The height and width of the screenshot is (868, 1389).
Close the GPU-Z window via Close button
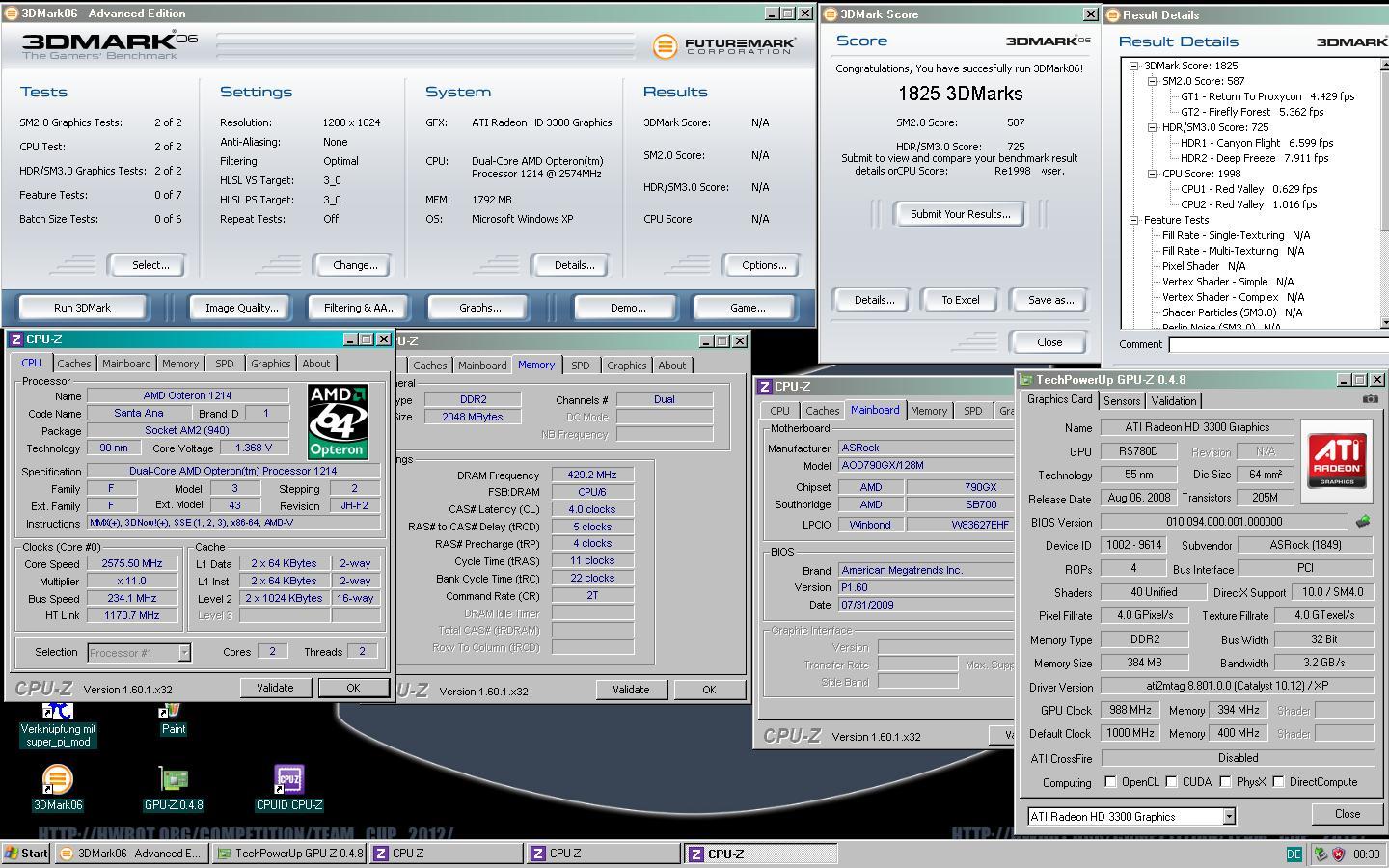tap(1348, 814)
